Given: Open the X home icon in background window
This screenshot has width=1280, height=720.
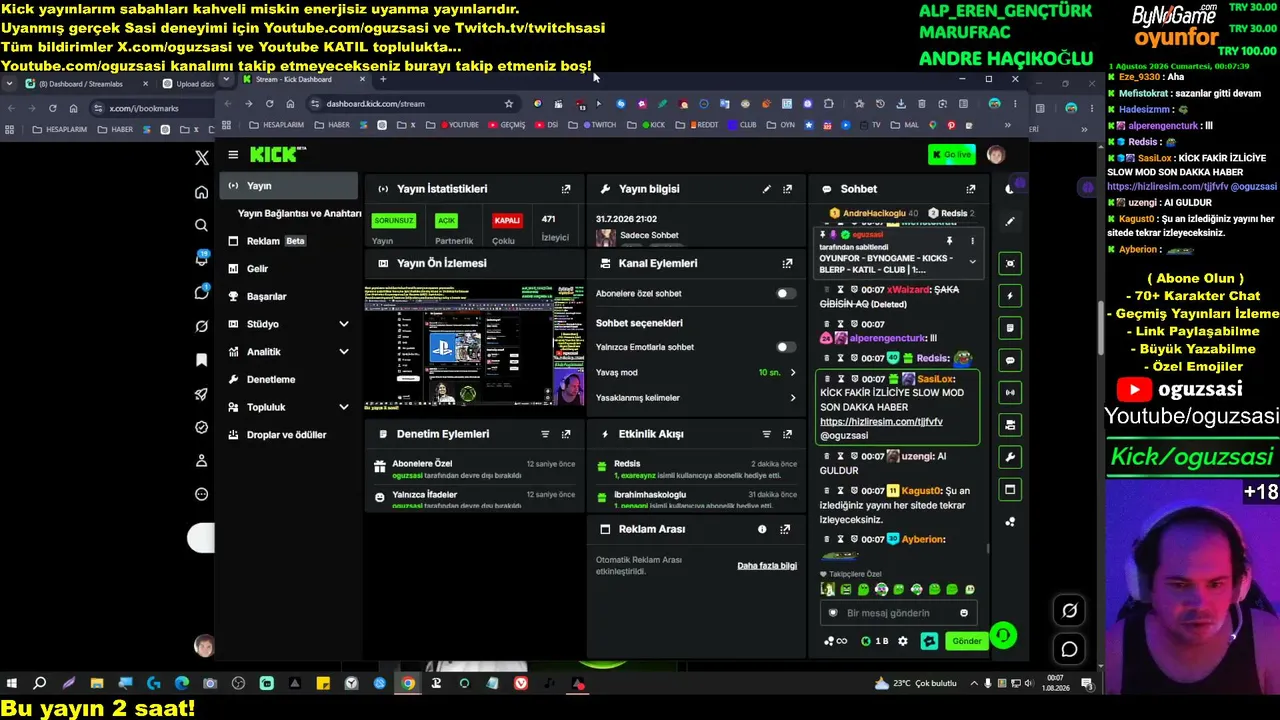Looking at the screenshot, I should [201, 193].
